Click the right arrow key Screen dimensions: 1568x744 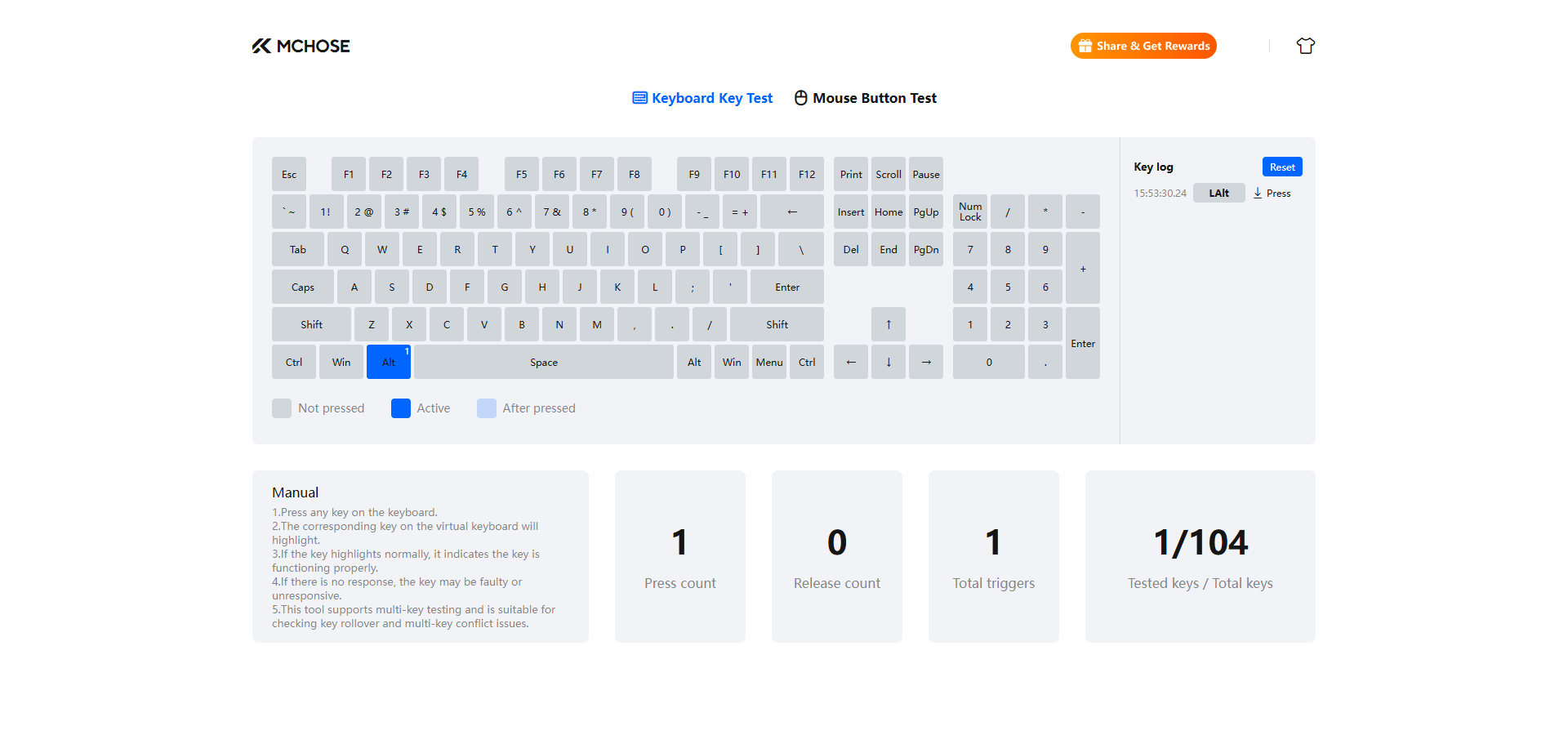pyautogui.click(x=926, y=362)
